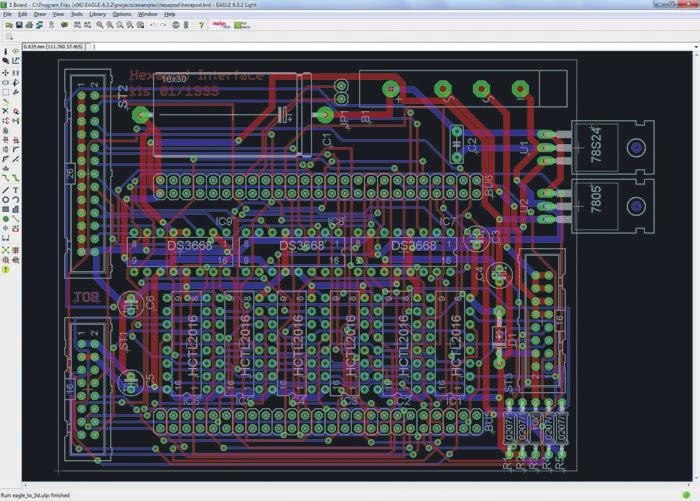Open the Window menu
The height and width of the screenshot is (501, 700).
click(147, 14)
